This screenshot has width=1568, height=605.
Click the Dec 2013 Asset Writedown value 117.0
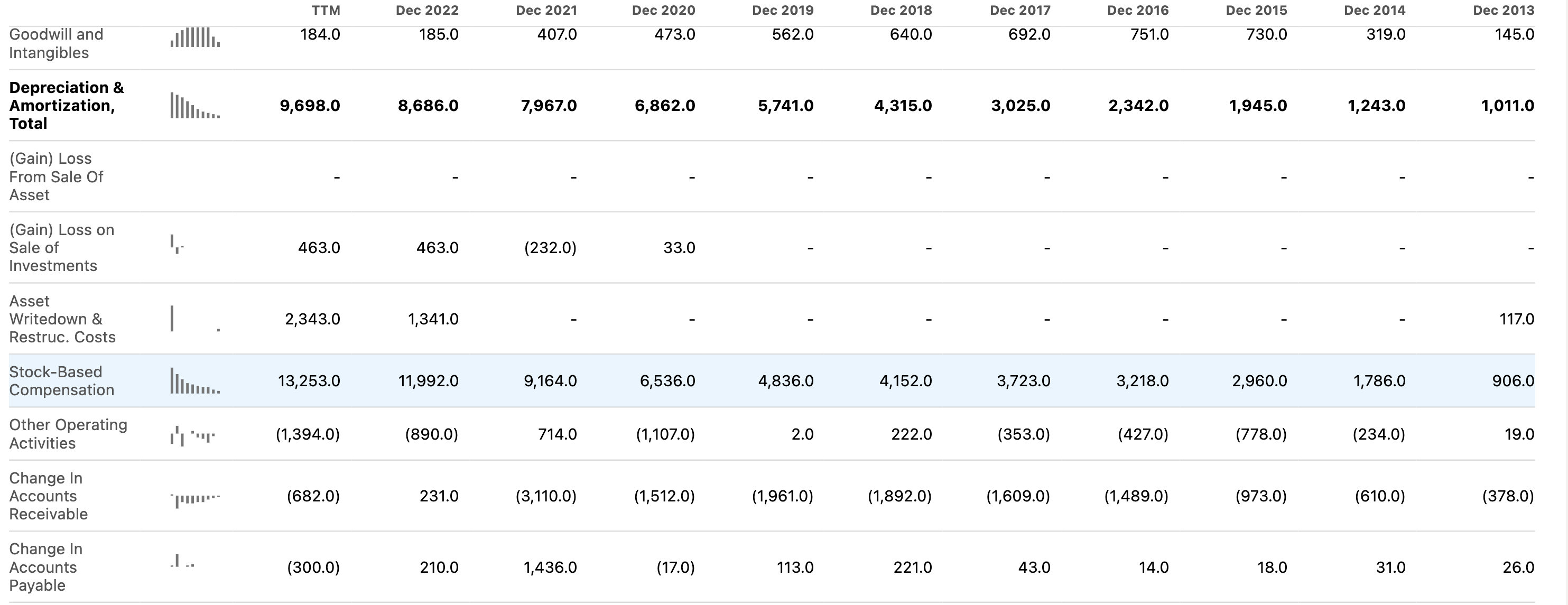[1516, 319]
